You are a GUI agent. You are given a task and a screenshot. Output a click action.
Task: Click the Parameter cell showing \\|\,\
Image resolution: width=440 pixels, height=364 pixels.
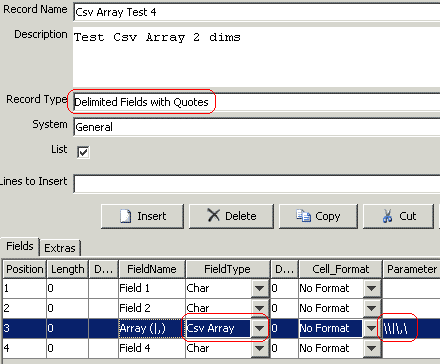point(411,328)
